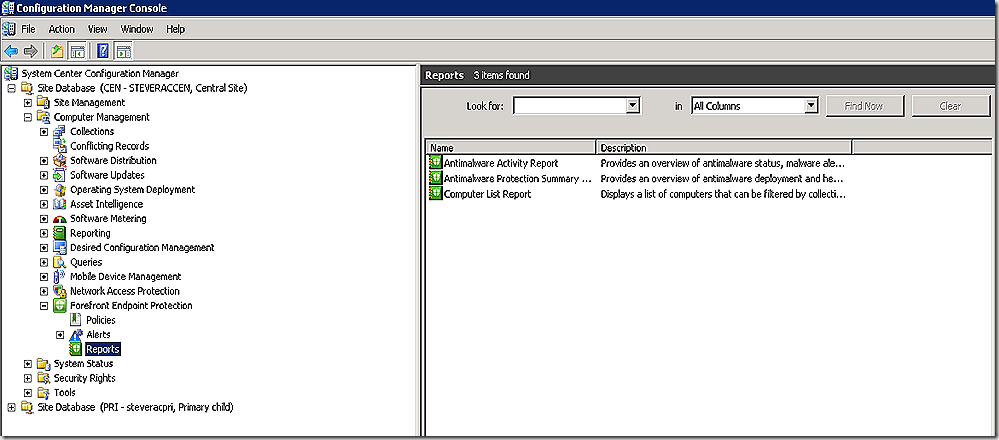The image size is (999, 440).
Task: Click the blue Help toolbar icon
Action: pos(103,51)
